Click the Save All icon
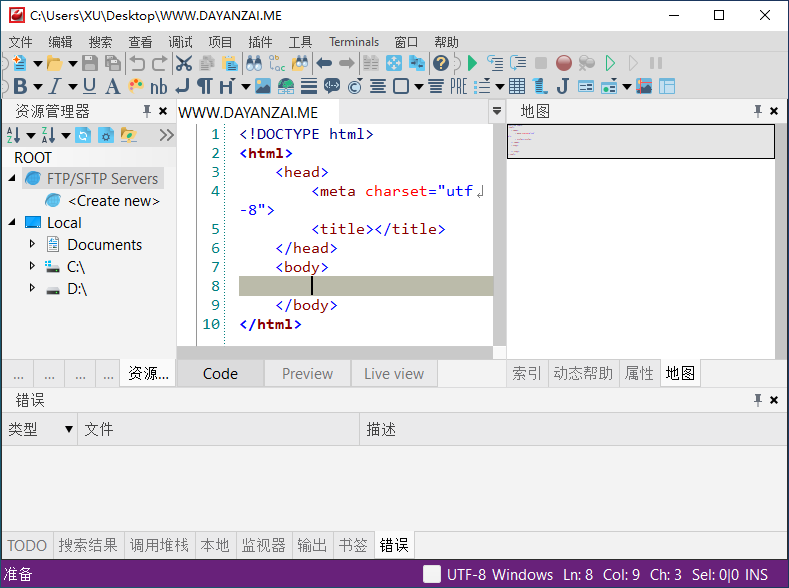 (x=113, y=63)
